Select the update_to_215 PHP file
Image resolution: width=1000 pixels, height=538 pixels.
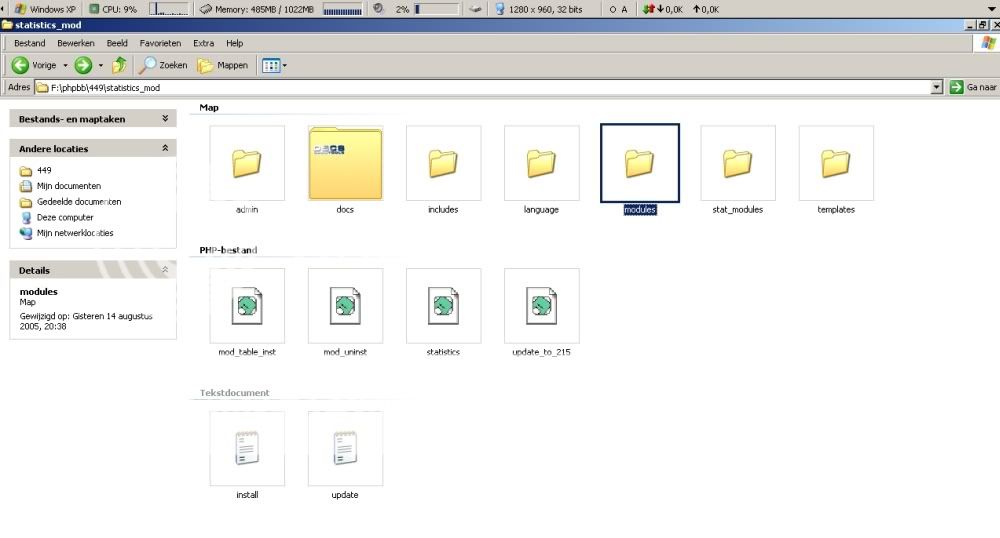pyautogui.click(x=541, y=306)
